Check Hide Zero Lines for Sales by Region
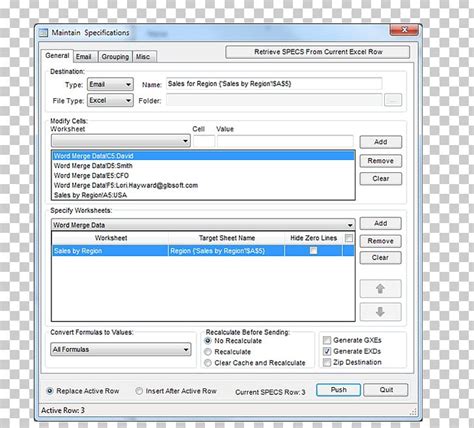 [313, 251]
